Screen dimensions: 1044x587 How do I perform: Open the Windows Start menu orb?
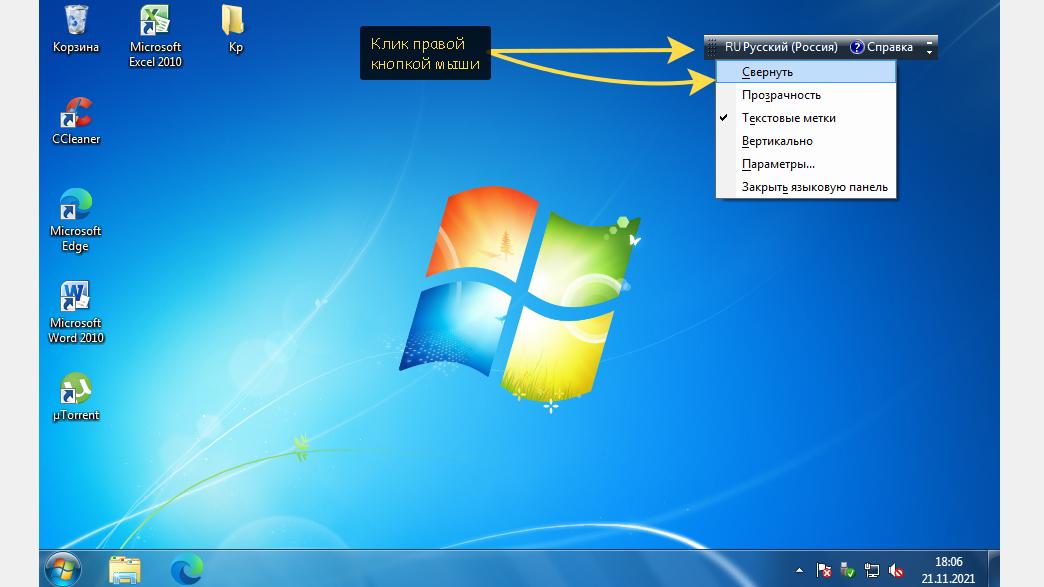pyautogui.click(x=63, y=569)
